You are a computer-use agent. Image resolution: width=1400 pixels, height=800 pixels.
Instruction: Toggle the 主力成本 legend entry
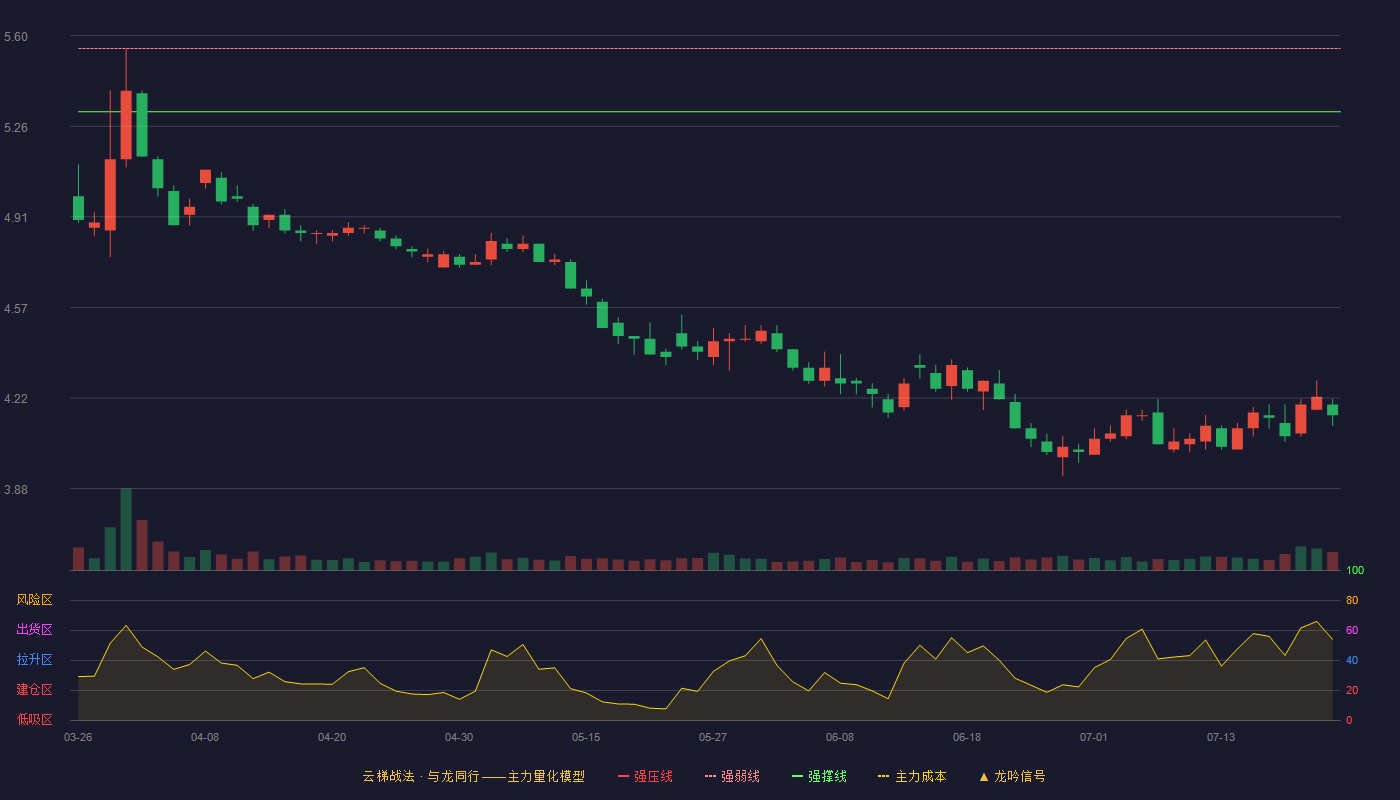tap(912, 776)
